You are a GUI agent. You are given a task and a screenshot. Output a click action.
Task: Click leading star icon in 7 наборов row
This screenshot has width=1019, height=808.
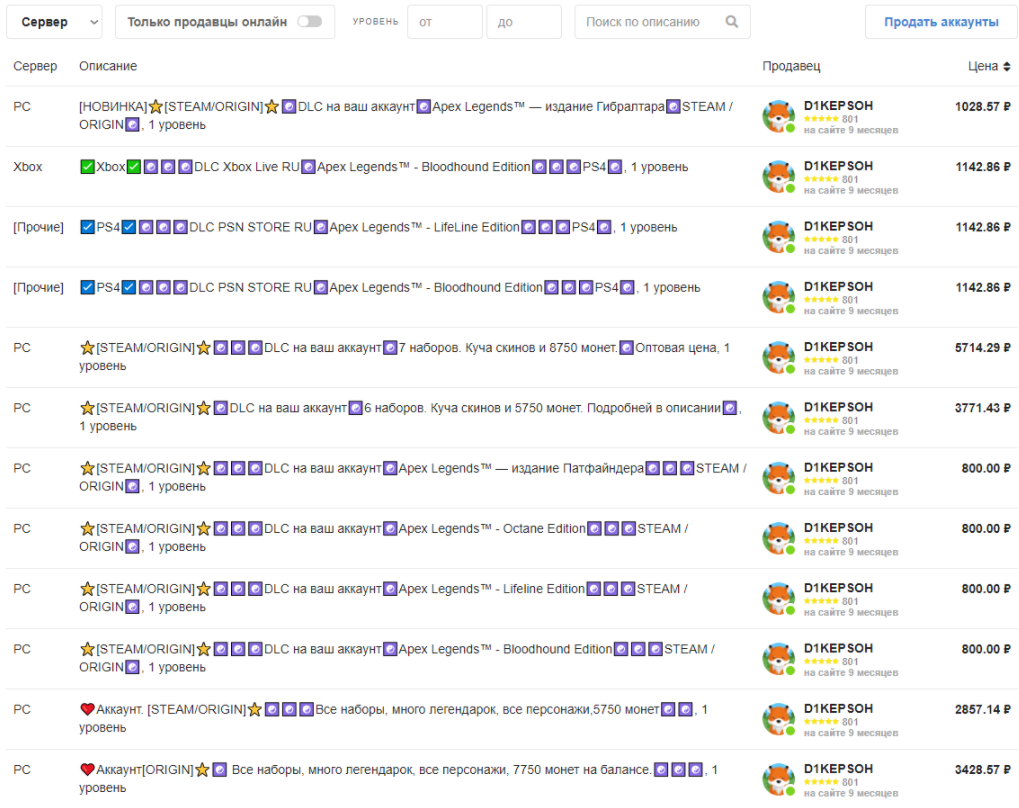click(x=87, y=348)
